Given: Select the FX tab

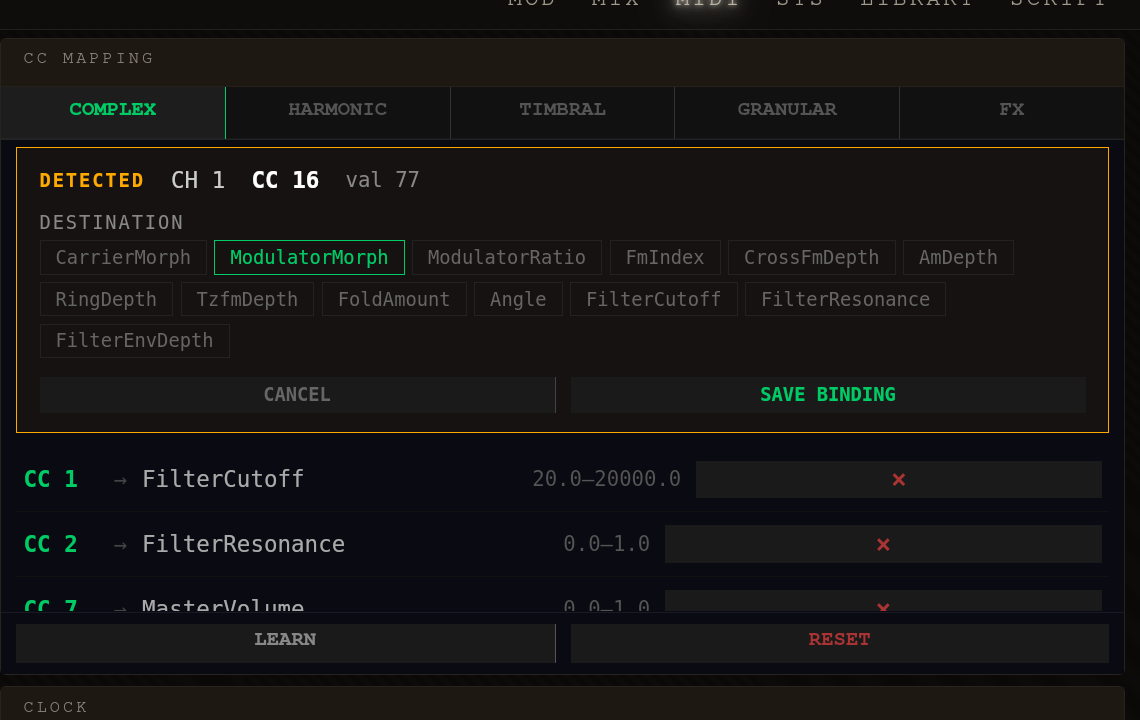Looking at the screenshot, I should pyautogui.click(x=1012, y=110).
